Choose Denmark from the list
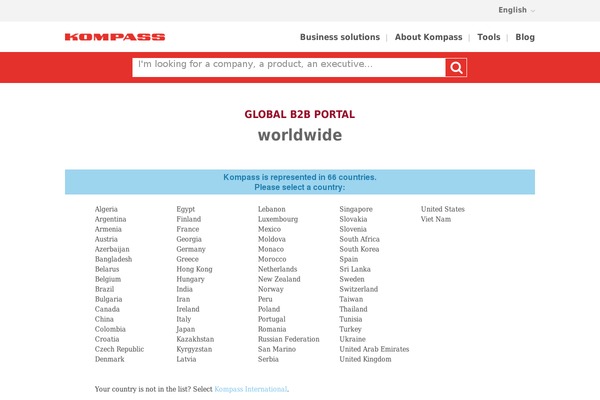Image resolution: width=600 pixels, height=400 pixels. (x=110, y=359)
